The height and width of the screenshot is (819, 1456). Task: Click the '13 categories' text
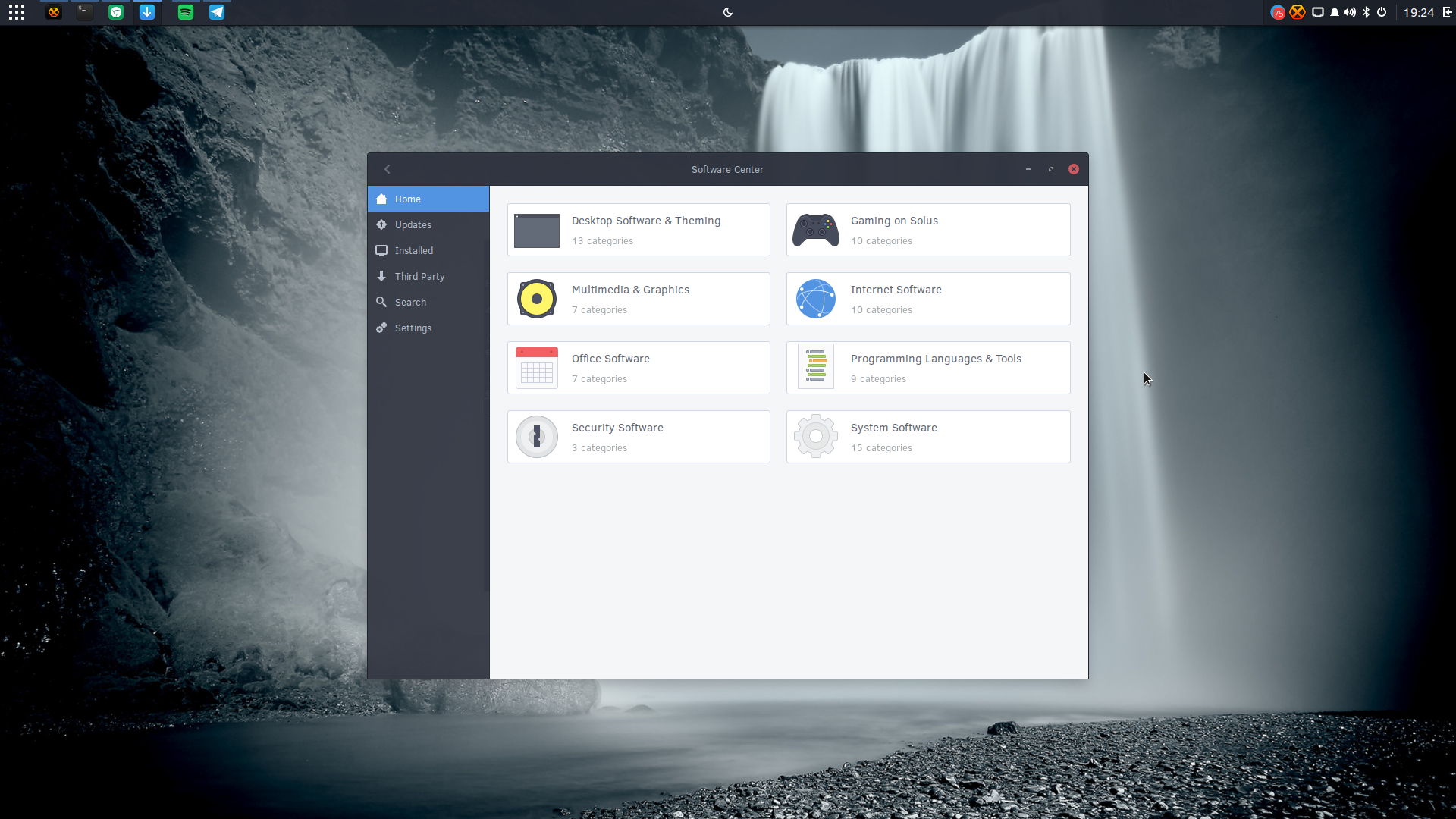click(x=603, y=241)
